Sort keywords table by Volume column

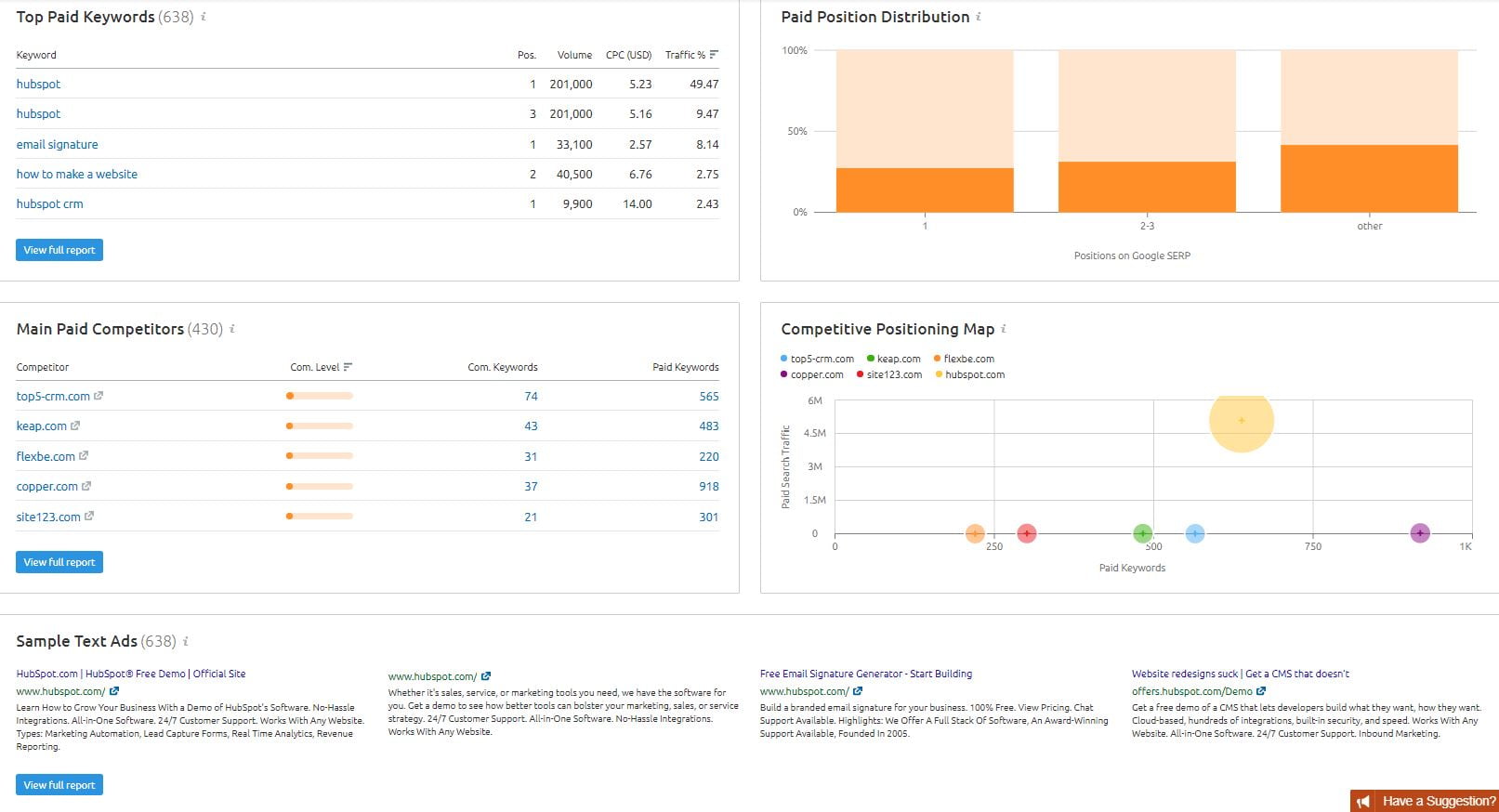[x=574, y=55]
